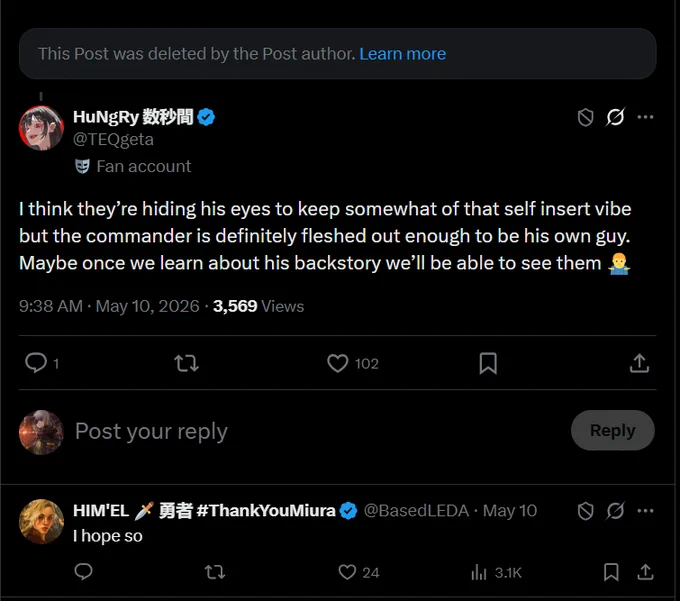Click the 3,569 Views count

coord(258,306)
